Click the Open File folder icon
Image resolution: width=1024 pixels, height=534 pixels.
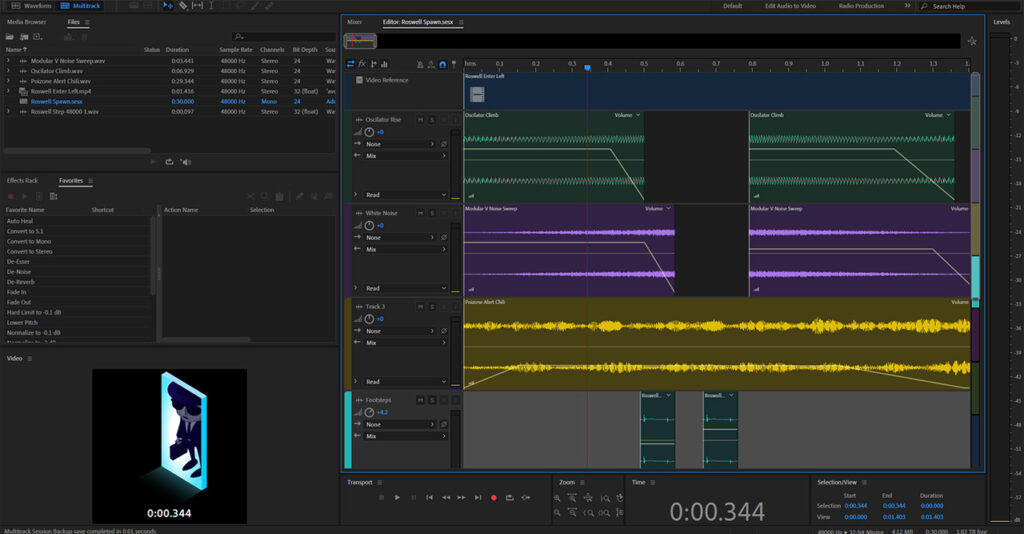[x=10, y=37]
